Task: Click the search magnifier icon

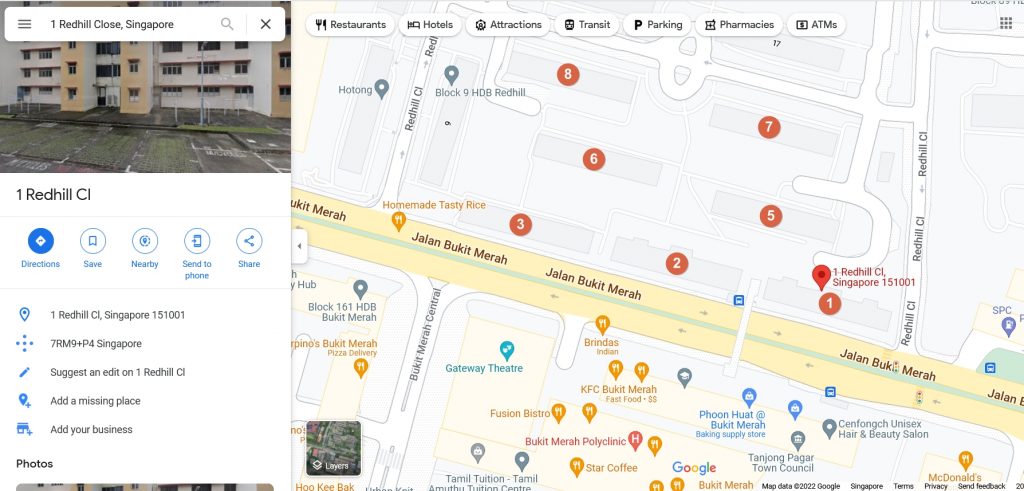Action: (227, 24)
